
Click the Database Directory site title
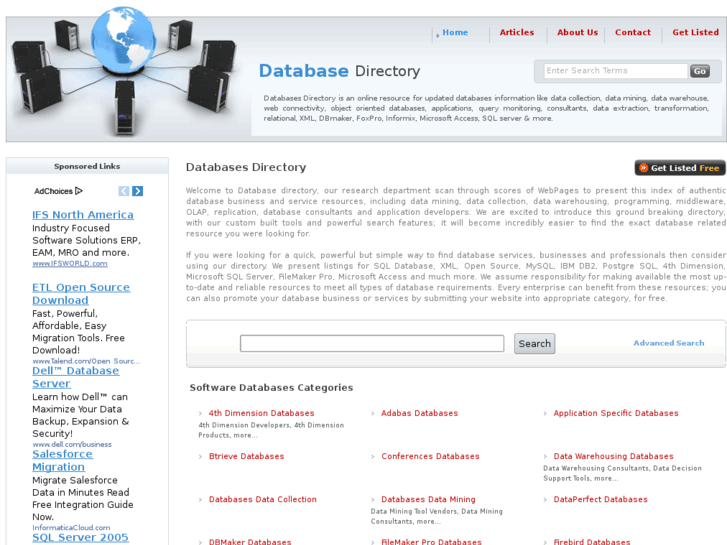click(x=339, y=71)
